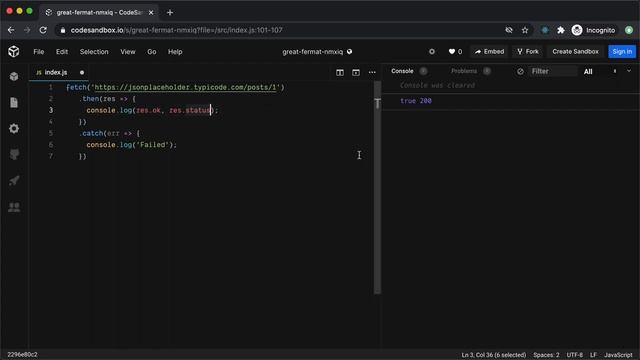
Task: Like the sandbox with the heart icon
Action: [451, 51]
